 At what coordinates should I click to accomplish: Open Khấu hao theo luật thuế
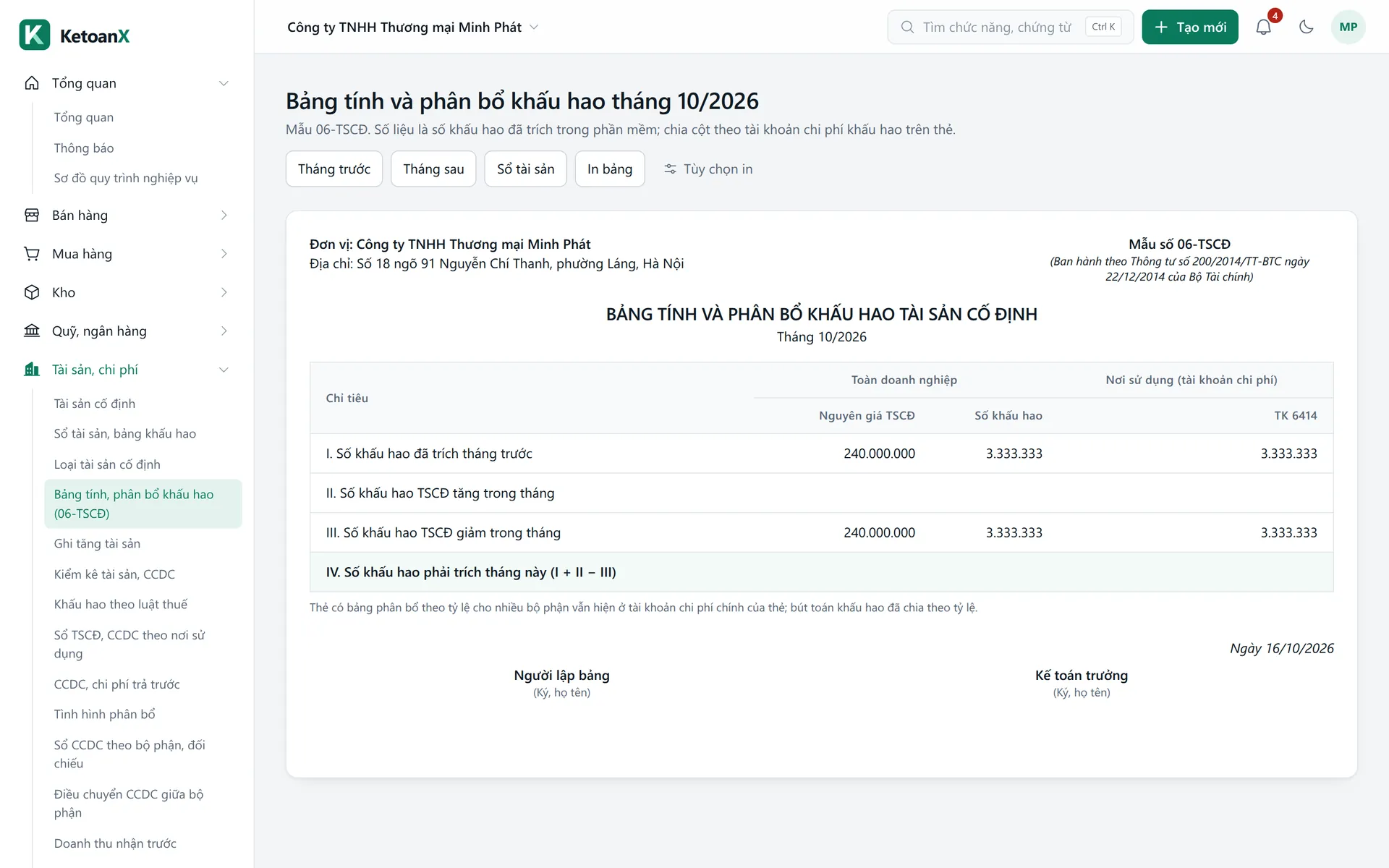tap(121, 605)
